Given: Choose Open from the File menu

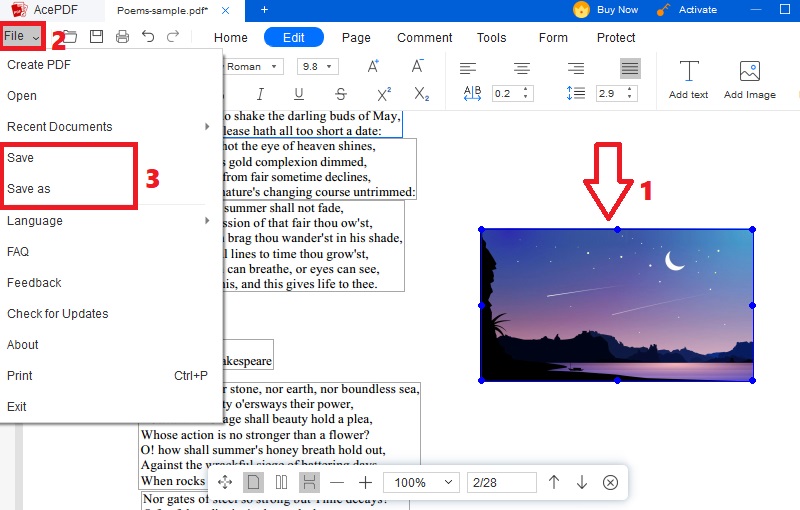Looking at the screenshot, I should click(112, 96).
